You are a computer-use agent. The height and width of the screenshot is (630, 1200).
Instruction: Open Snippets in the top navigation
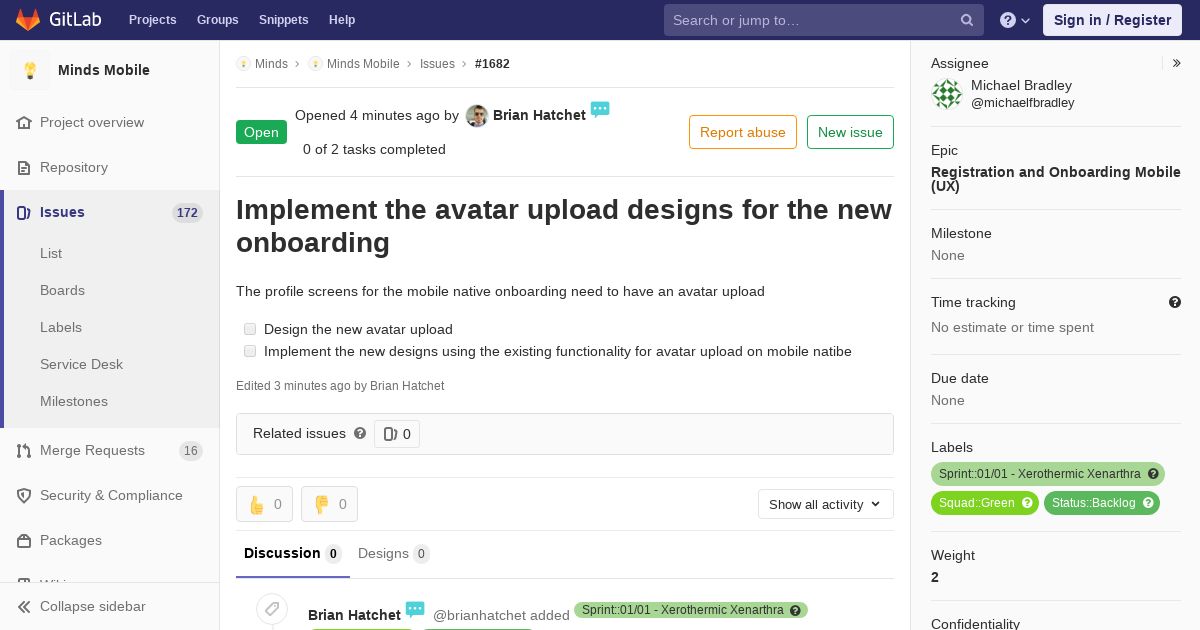coord(284,20)
